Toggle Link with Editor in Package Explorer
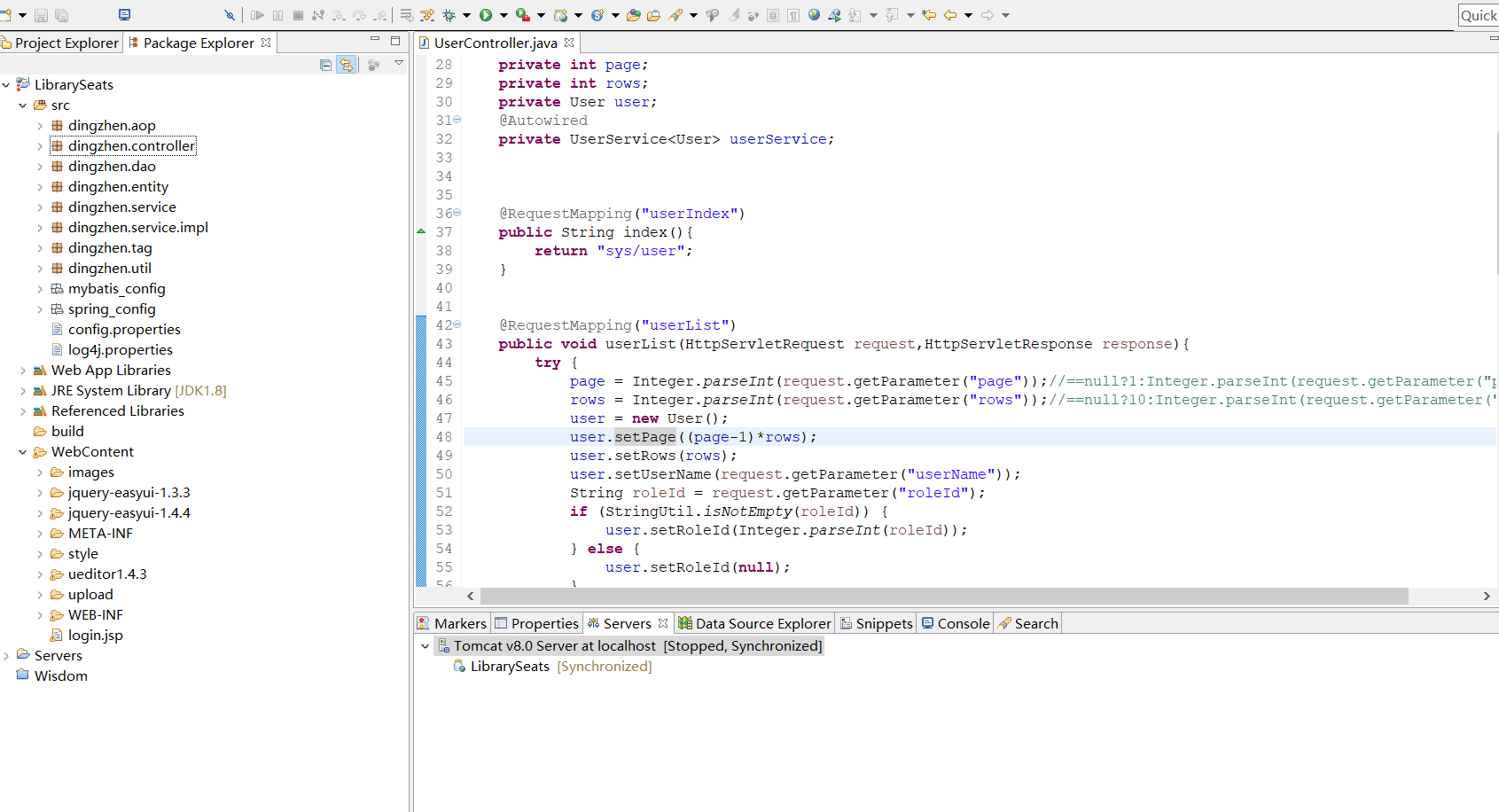The height and width of the screenshot is (812, 1499). 347,65
